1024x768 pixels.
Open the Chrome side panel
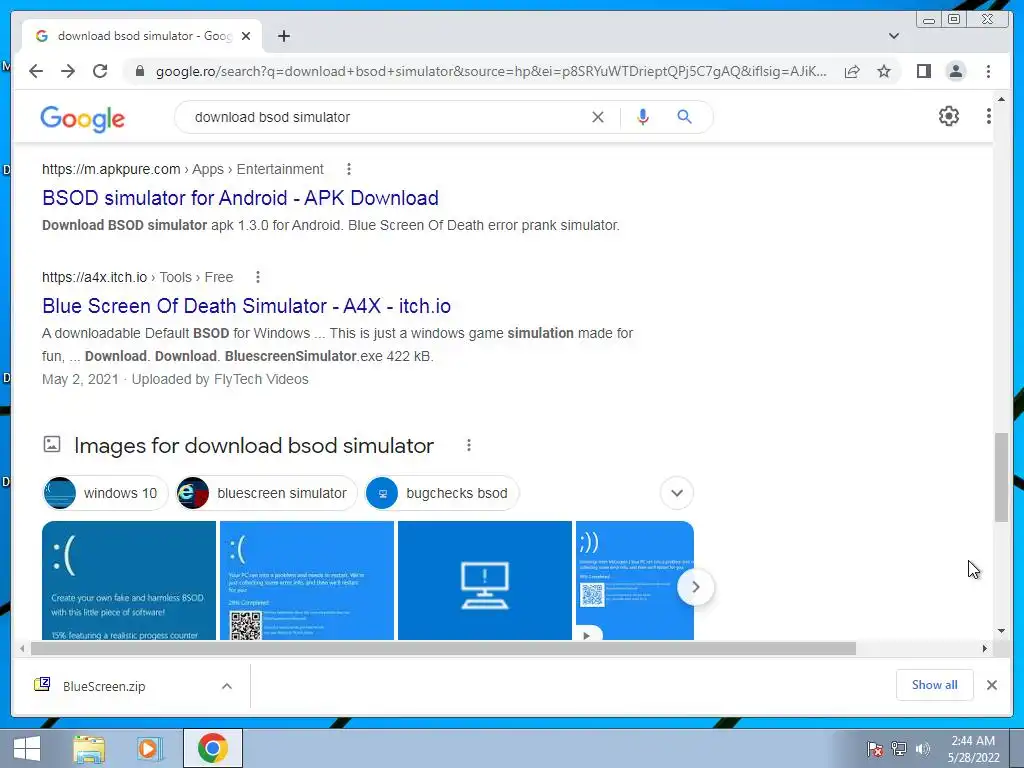[923, 71]
